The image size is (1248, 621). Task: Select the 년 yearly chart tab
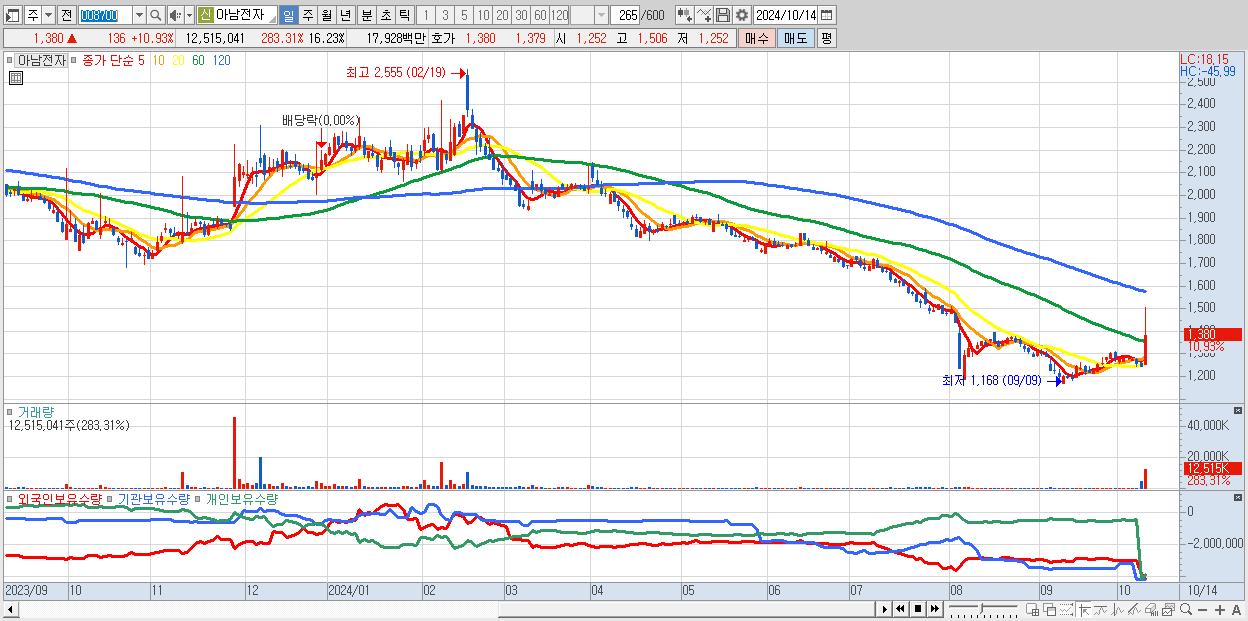(x=345, y=15)
